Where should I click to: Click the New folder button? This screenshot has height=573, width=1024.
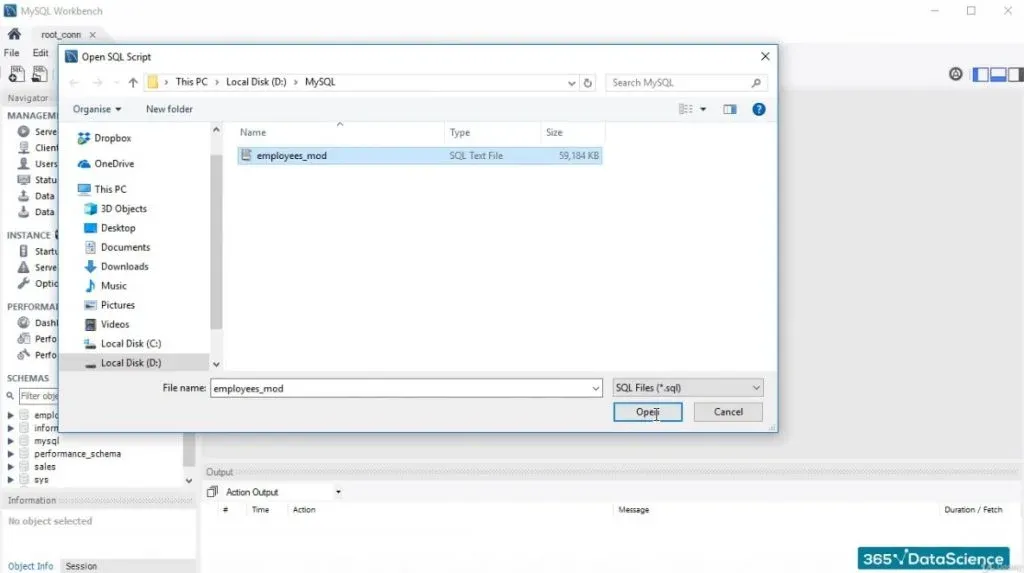point(169,109)
